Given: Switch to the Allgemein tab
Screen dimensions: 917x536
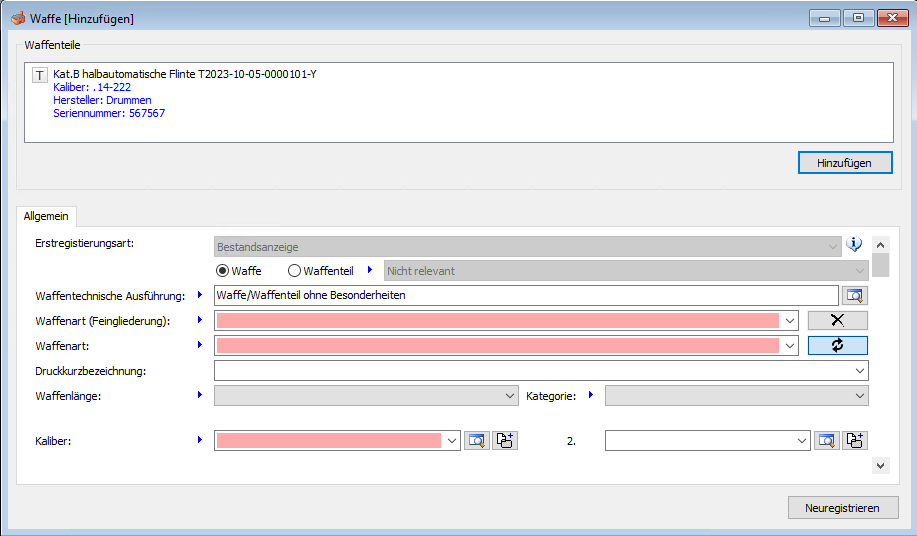Looking at the screenshot, I should tap(45, 216).
